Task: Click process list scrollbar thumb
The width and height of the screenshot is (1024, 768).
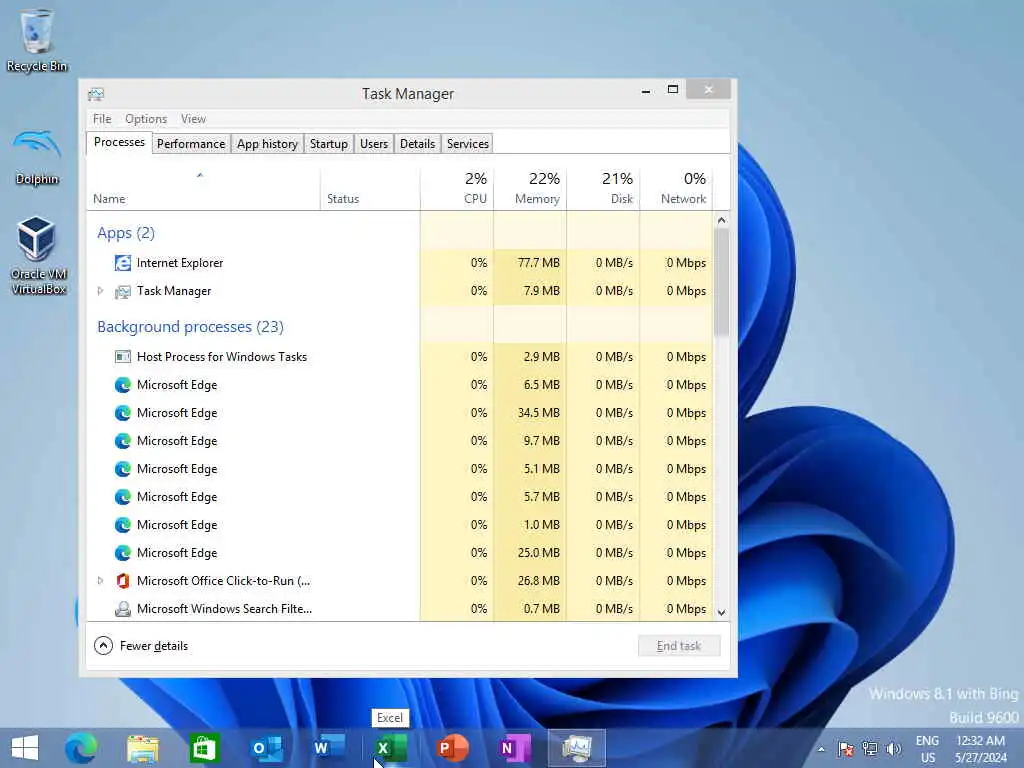Action: [x=722, y=282]
